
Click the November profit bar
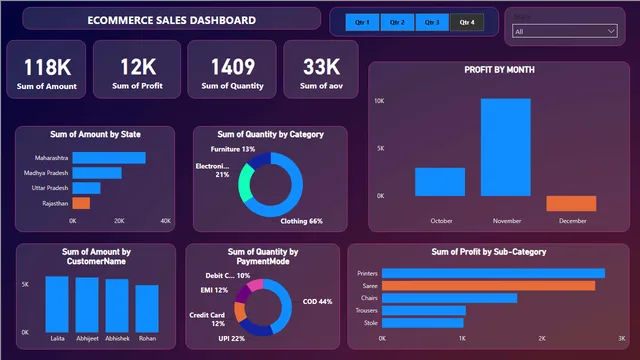pos(506,147)
